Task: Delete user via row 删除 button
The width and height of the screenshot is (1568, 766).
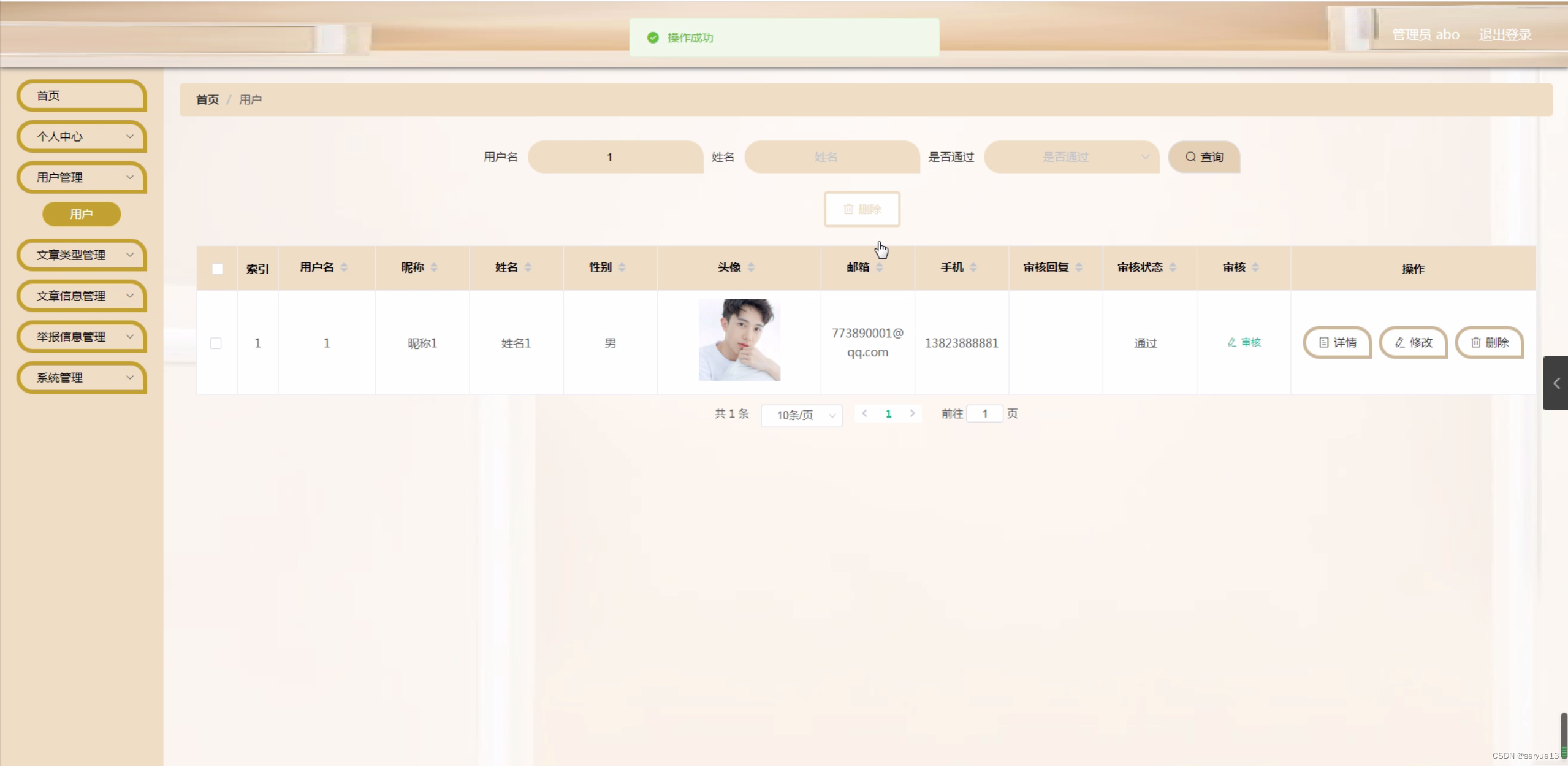Action: [1489, 342]
